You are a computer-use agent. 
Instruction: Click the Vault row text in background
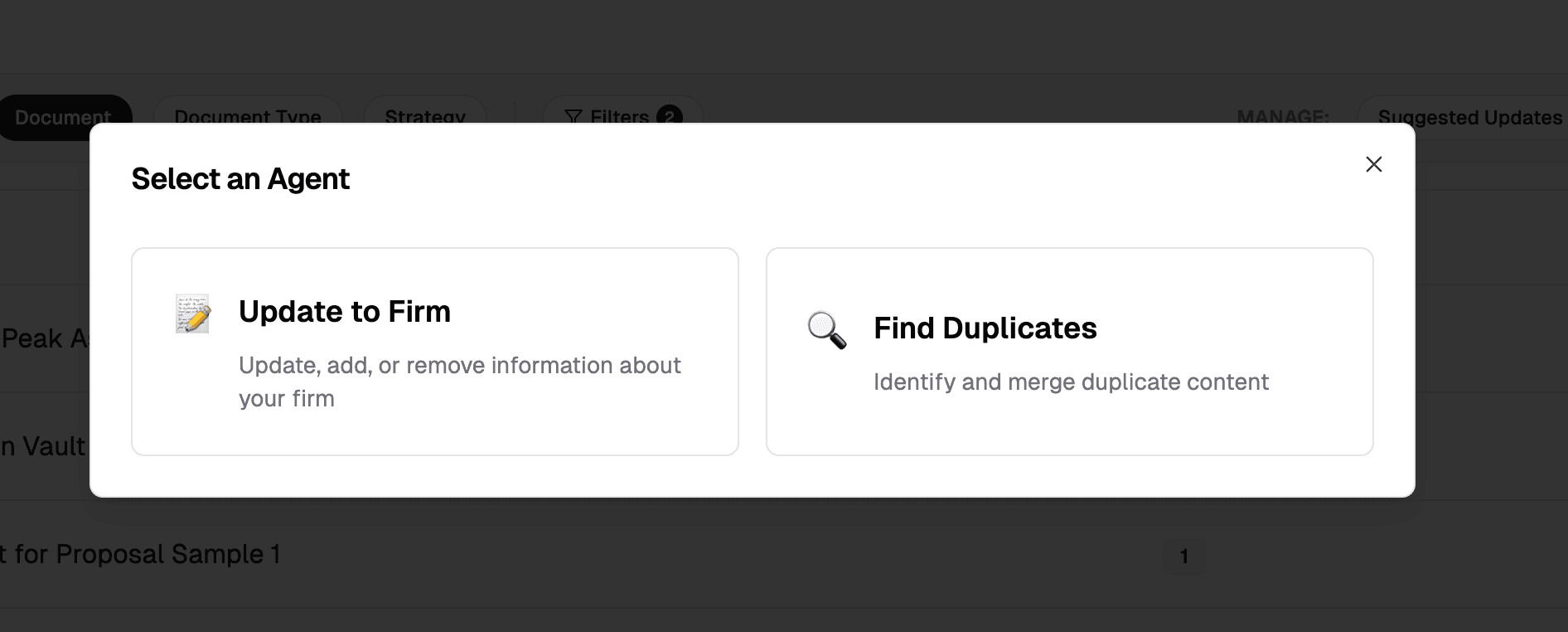coord(43,446)
